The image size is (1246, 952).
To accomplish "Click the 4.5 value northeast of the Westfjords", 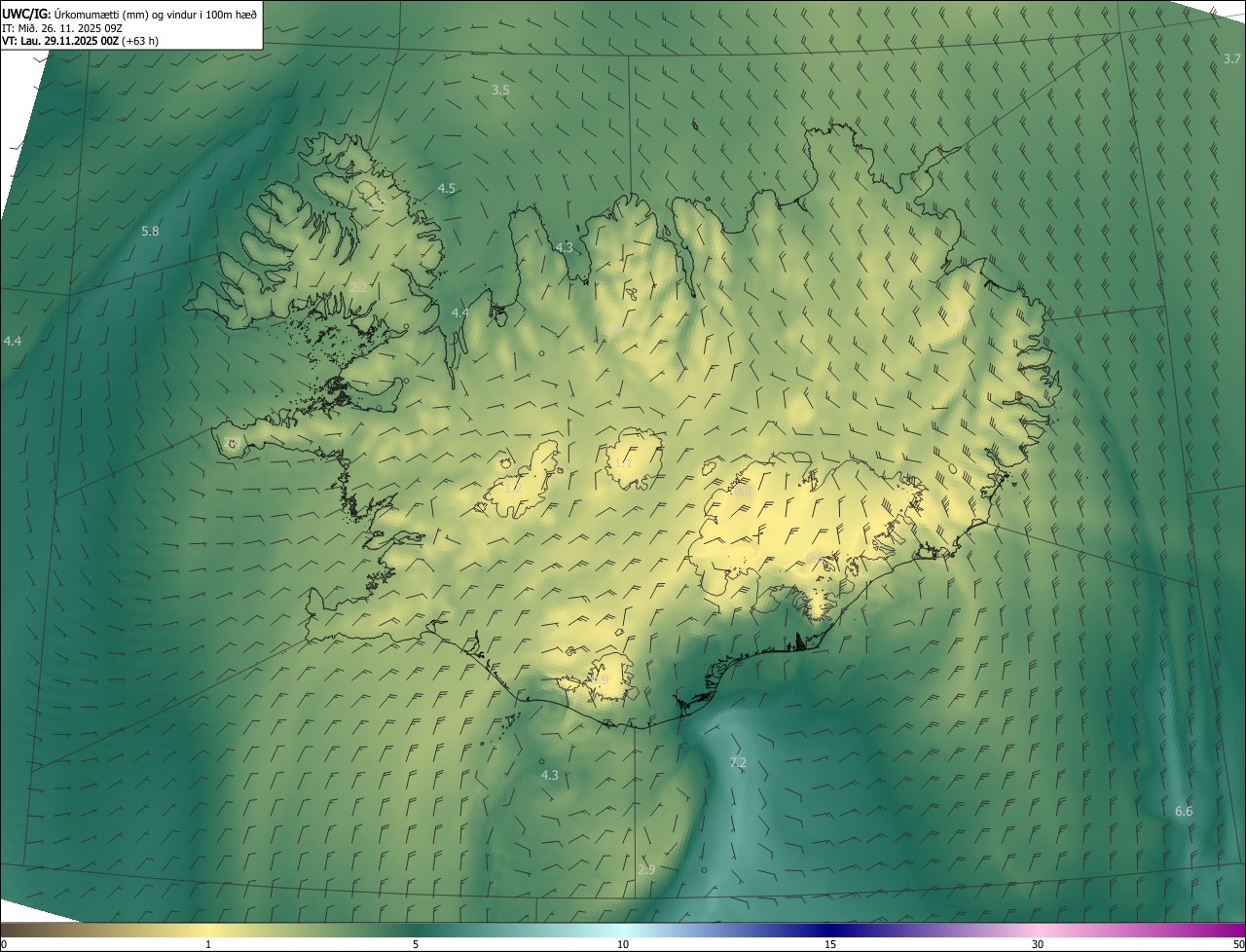I will click(447, 188).
